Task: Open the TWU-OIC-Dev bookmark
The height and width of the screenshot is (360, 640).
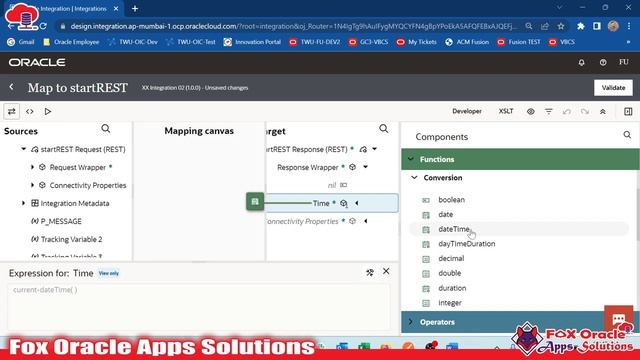Action: [x=133, y=42]
